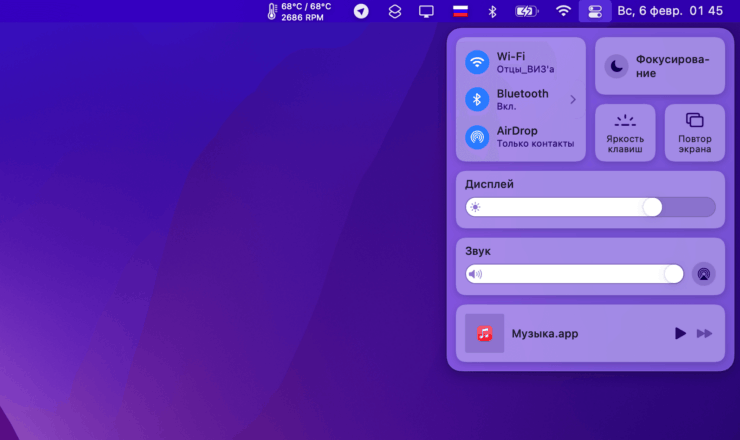Toggle AirDrop using its round icon
Image resolution: width=740 pixels, height=440 pixels.
pos(478,136)
